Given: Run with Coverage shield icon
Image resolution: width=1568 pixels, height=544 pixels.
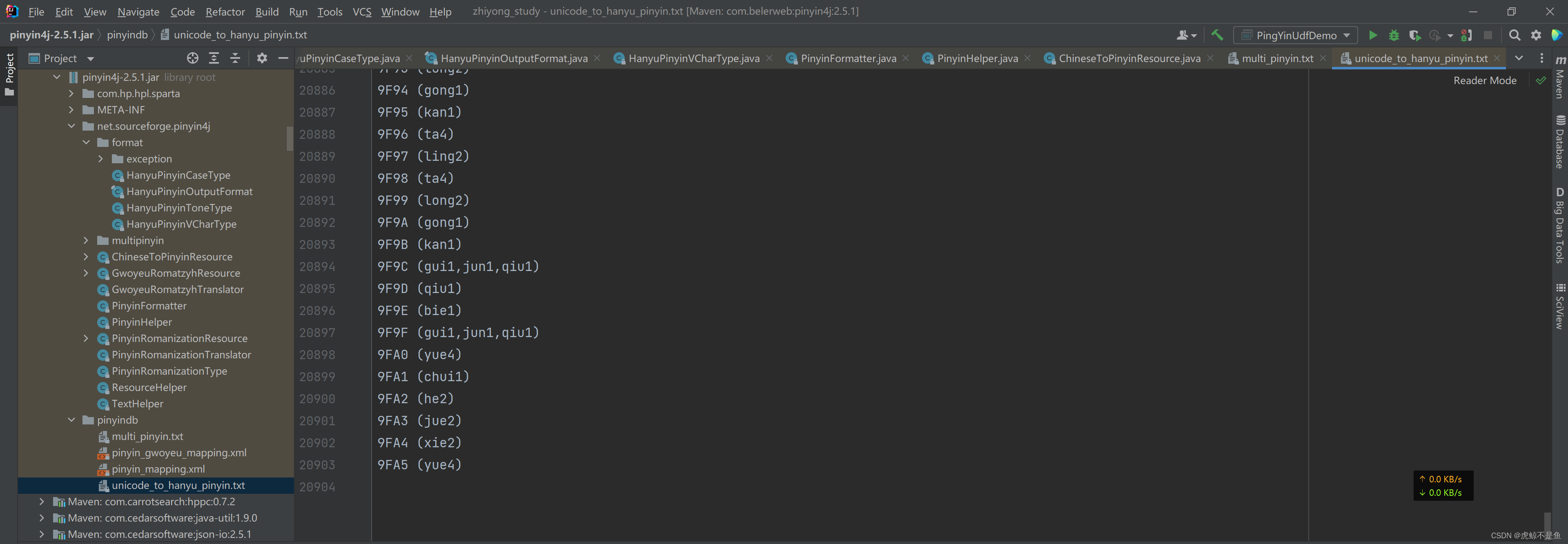Looking at the screenshot, I should 1414,35.
